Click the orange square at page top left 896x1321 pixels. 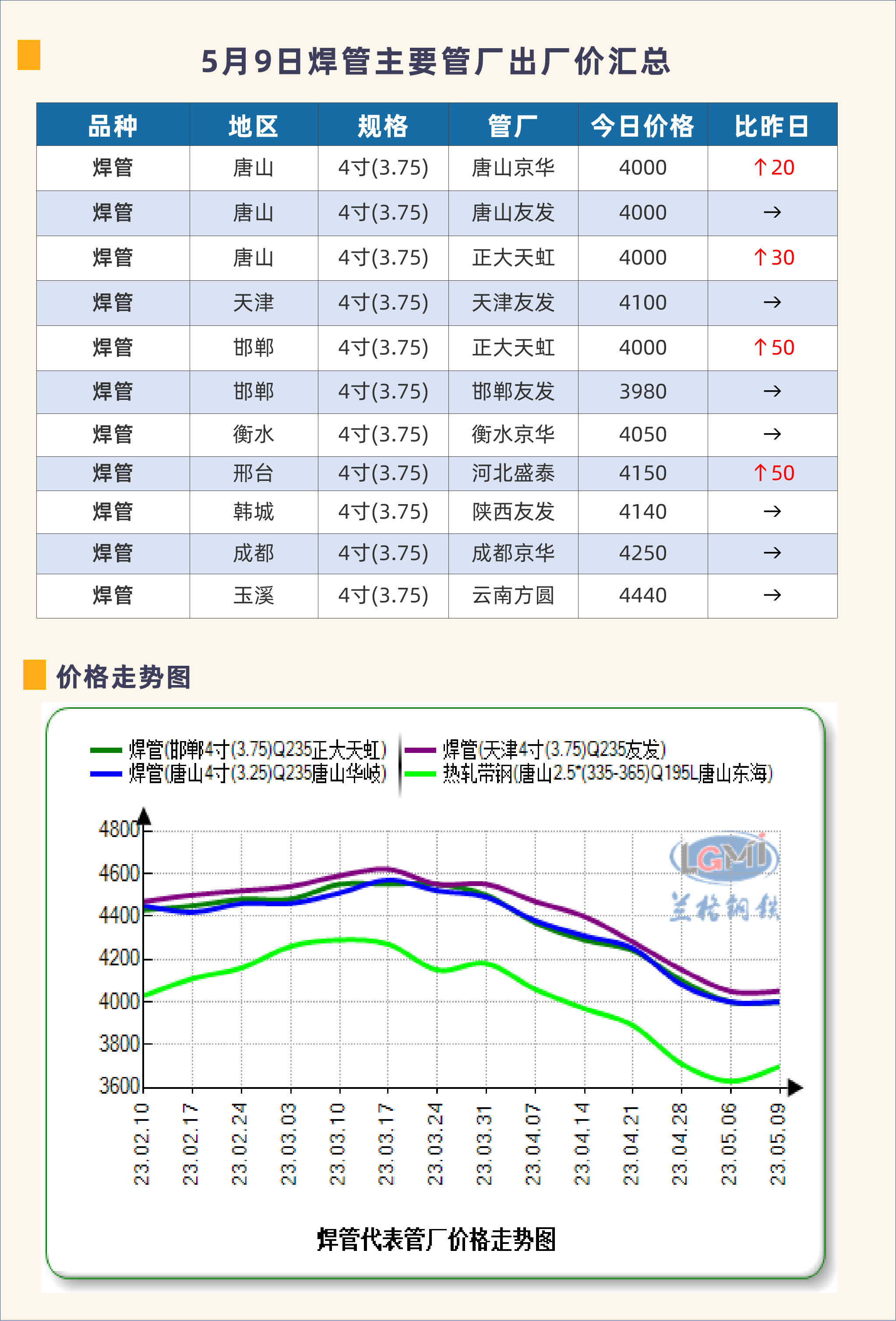click(28, 55)
